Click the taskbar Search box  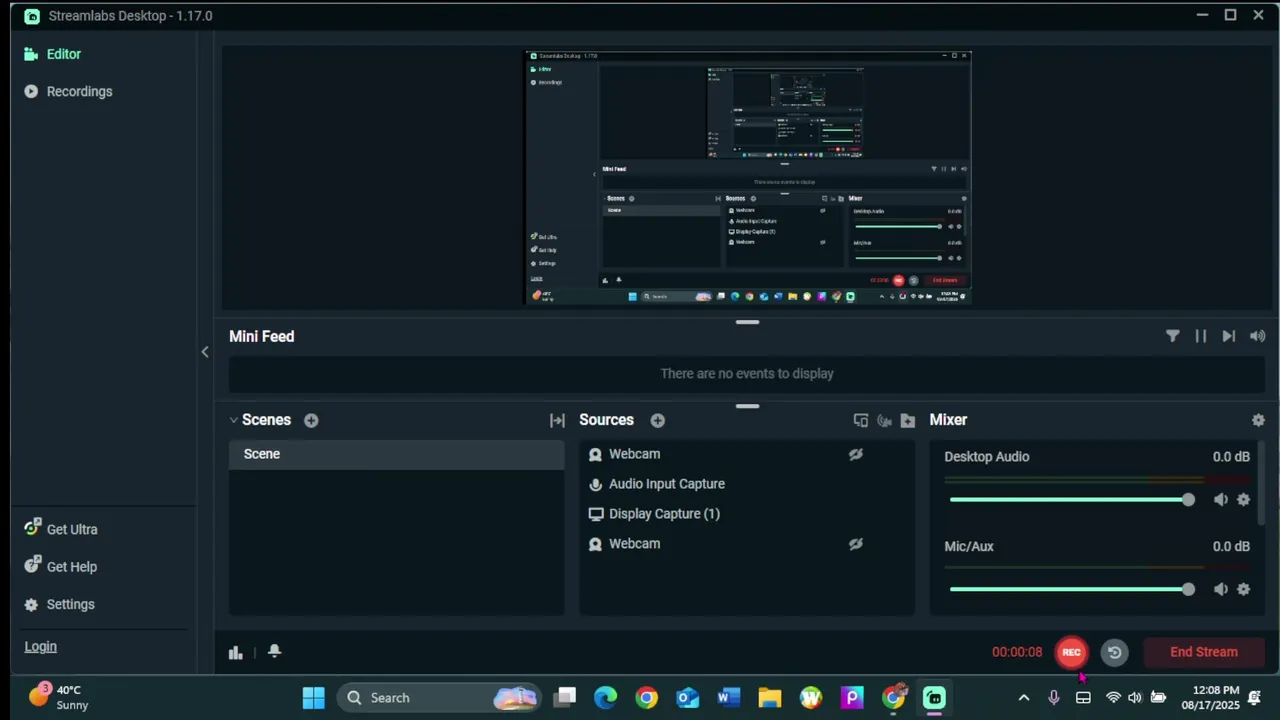(x=438, y=698)
